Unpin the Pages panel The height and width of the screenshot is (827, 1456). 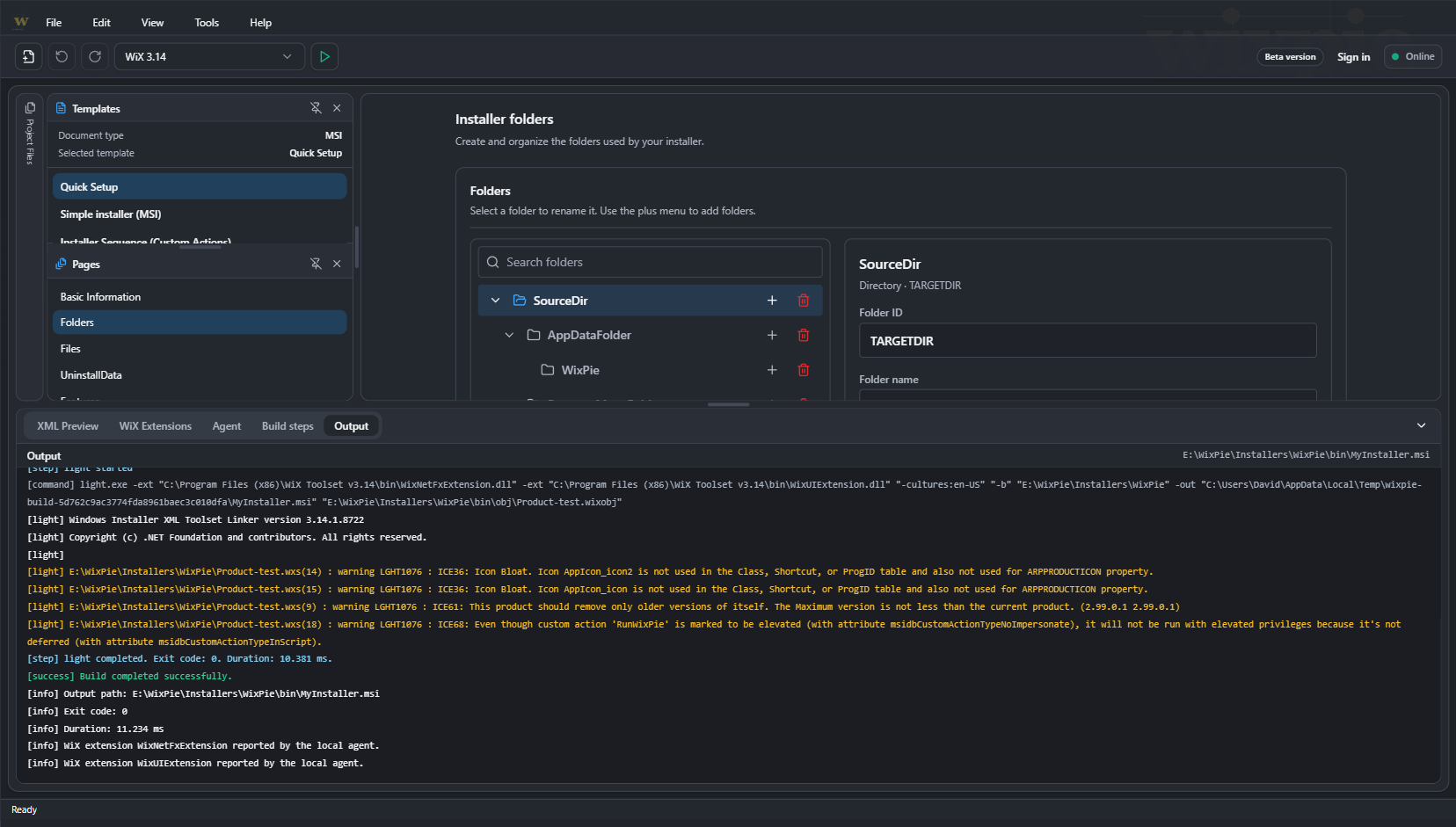316,264
